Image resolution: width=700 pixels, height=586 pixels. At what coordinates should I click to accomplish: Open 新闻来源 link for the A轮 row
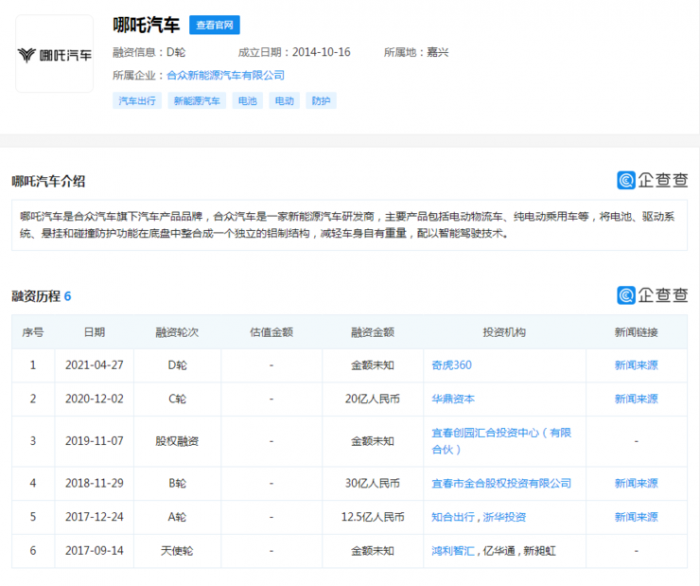636,517
